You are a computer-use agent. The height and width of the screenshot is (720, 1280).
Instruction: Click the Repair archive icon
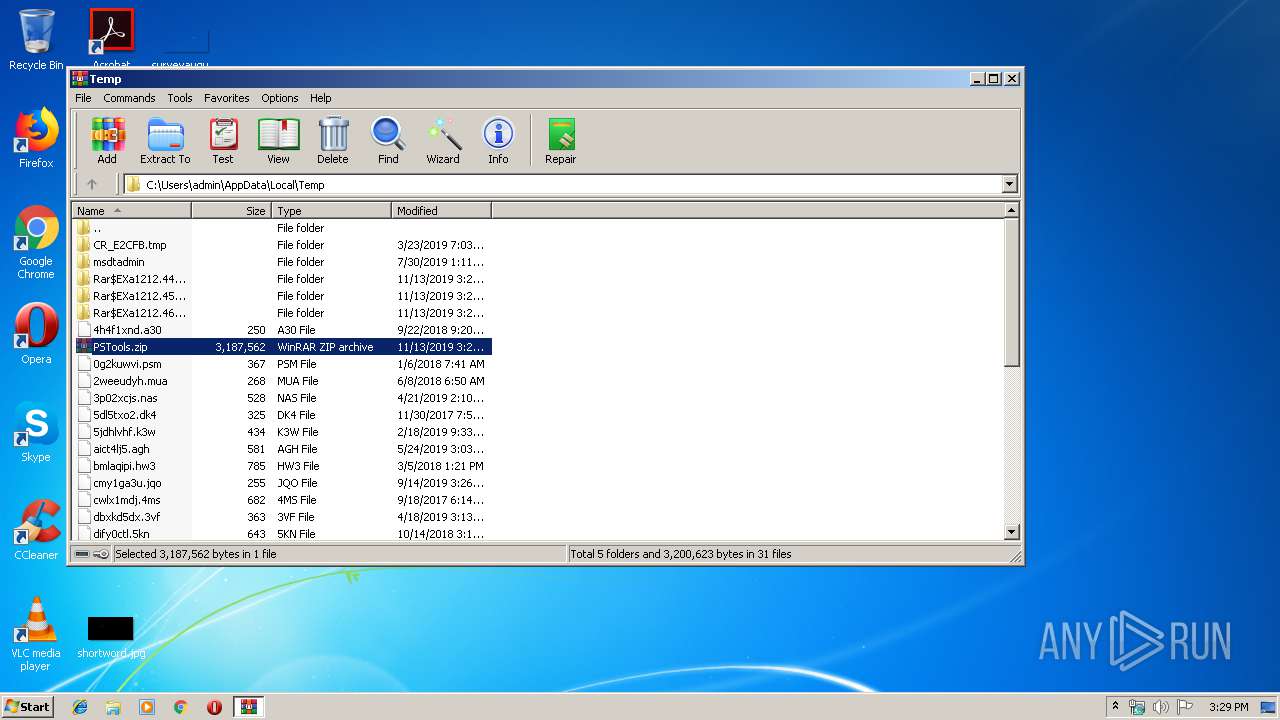pyautogui.click(x=560, y=141)
